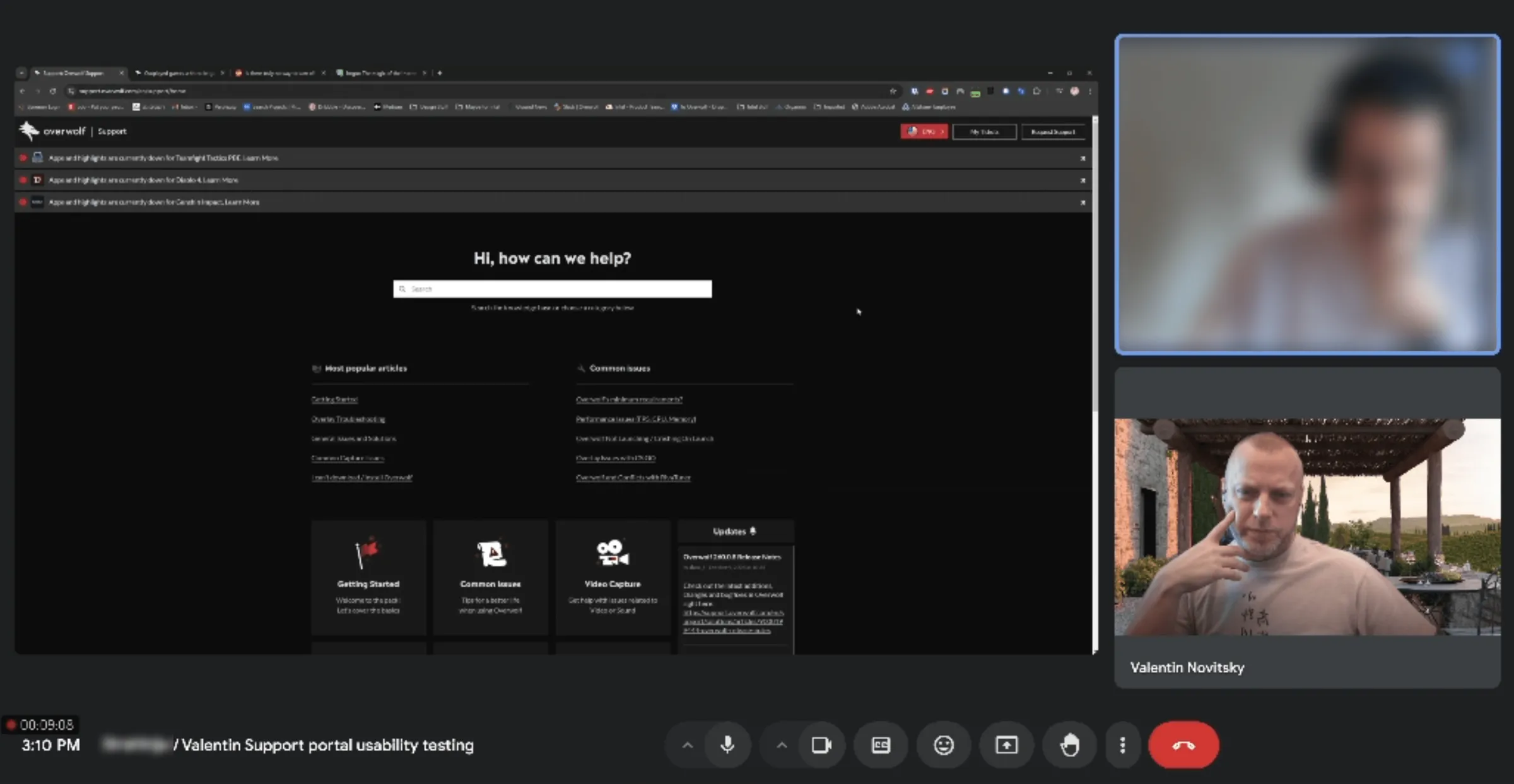Turn off the camera in Meet
The width and height of the screenshot is (1514, 784).
(821, 745)
